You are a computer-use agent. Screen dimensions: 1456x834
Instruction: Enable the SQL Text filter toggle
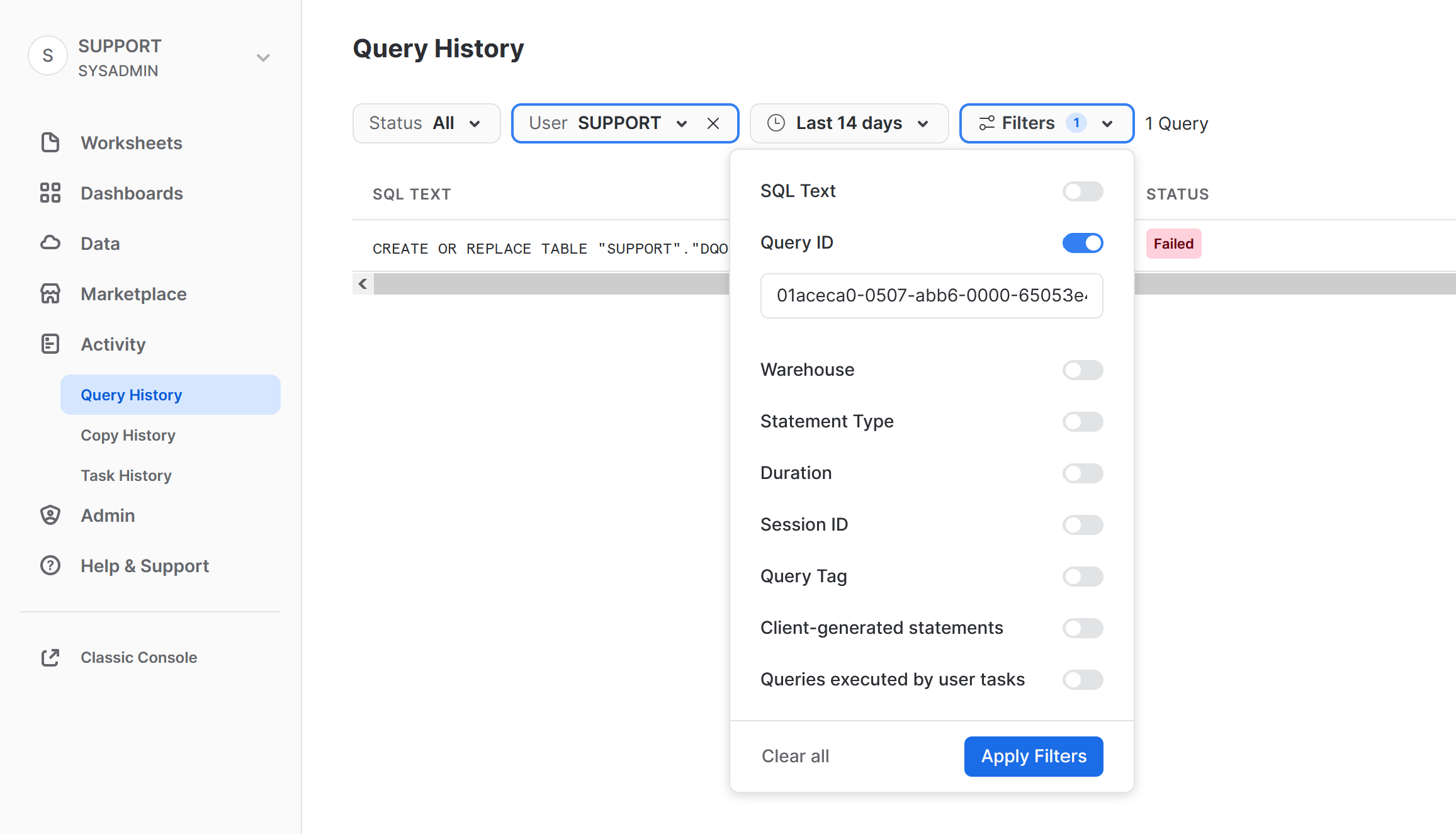[x=1082, y=191]
